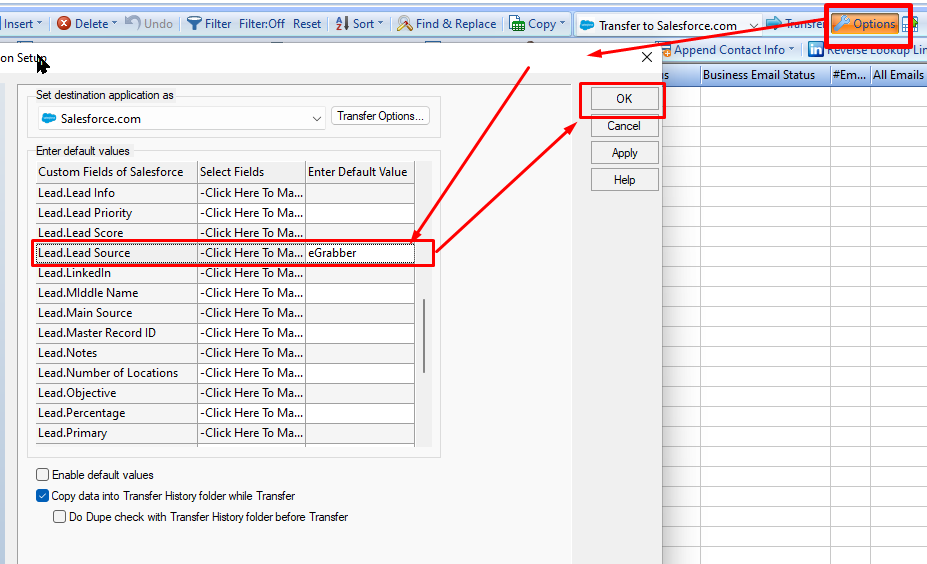Expand the Delete dropdown arrow
The width and height of the screenshot is (927, 564).
(114, 24)
